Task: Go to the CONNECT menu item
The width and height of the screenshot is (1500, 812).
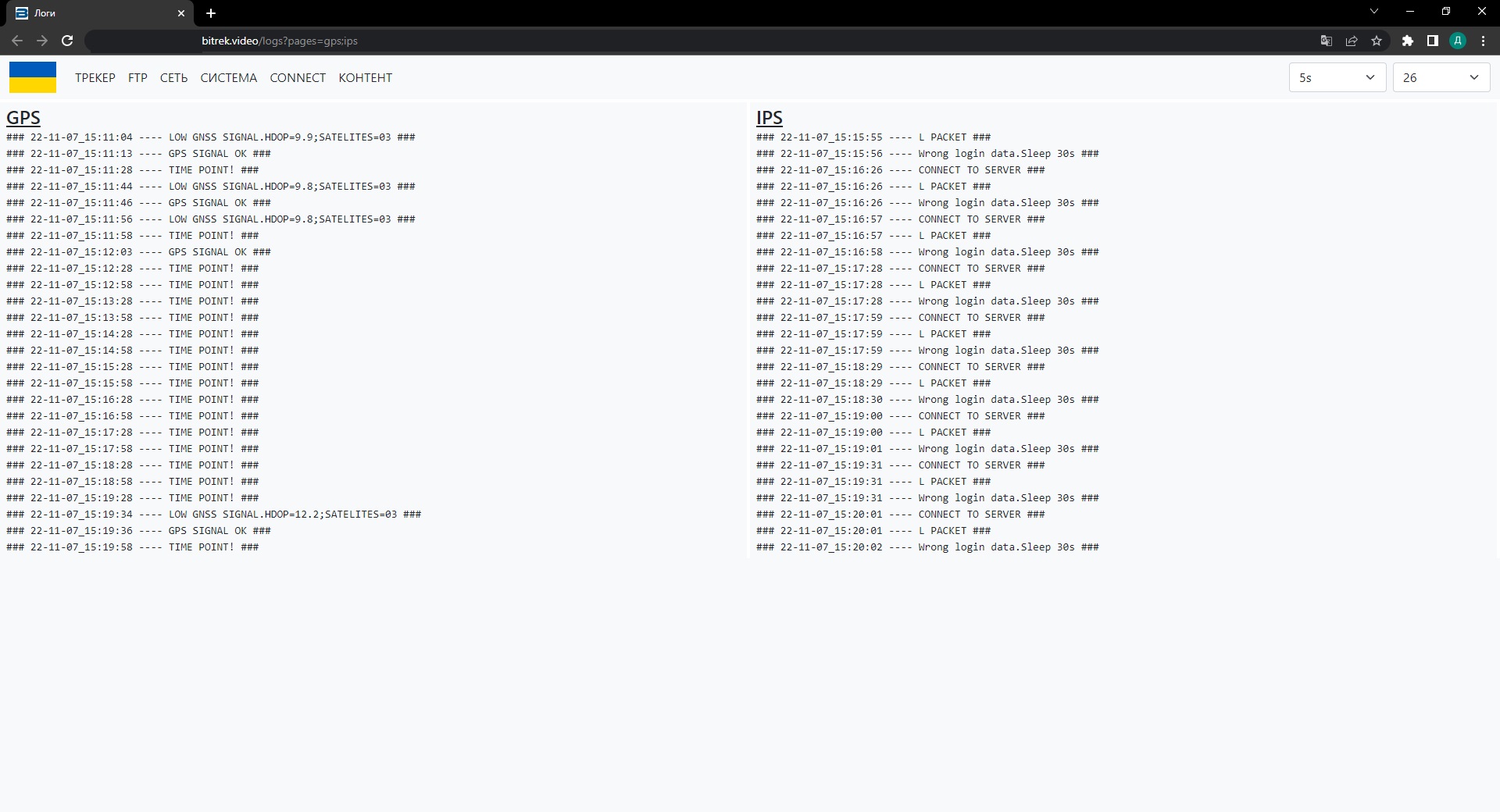Action: click(x=298, y=77)
